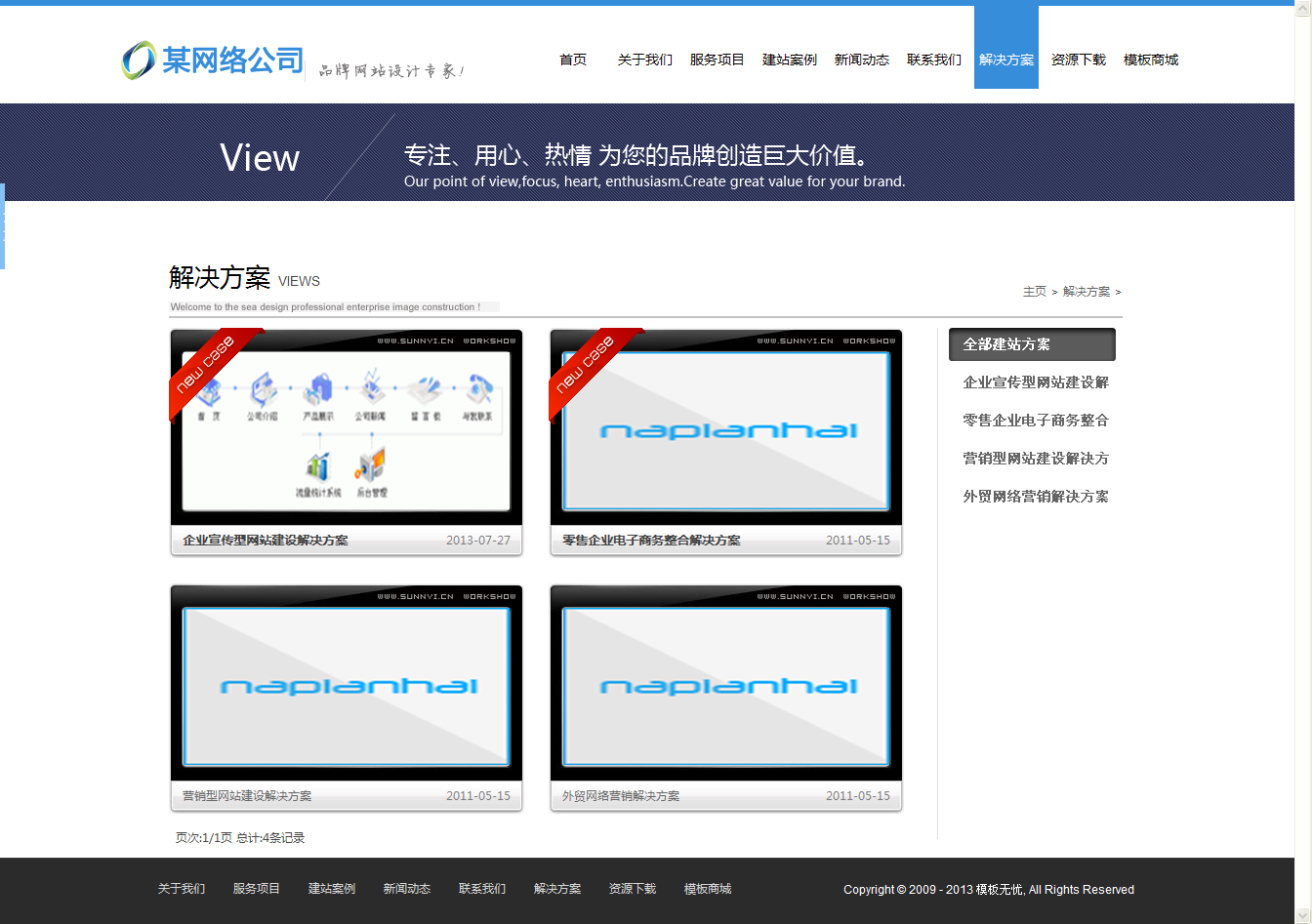This screenshot has width=1313, height=924.
Task: Click the company logo in the header
Action: pyautogui.click(x=213, y=60)
